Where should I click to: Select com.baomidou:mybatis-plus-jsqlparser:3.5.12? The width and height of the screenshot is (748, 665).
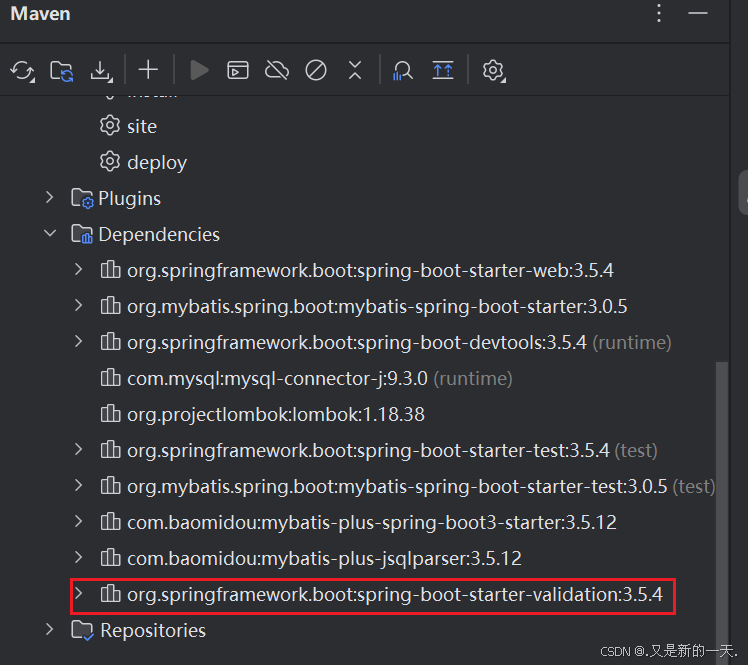point(324,559)
